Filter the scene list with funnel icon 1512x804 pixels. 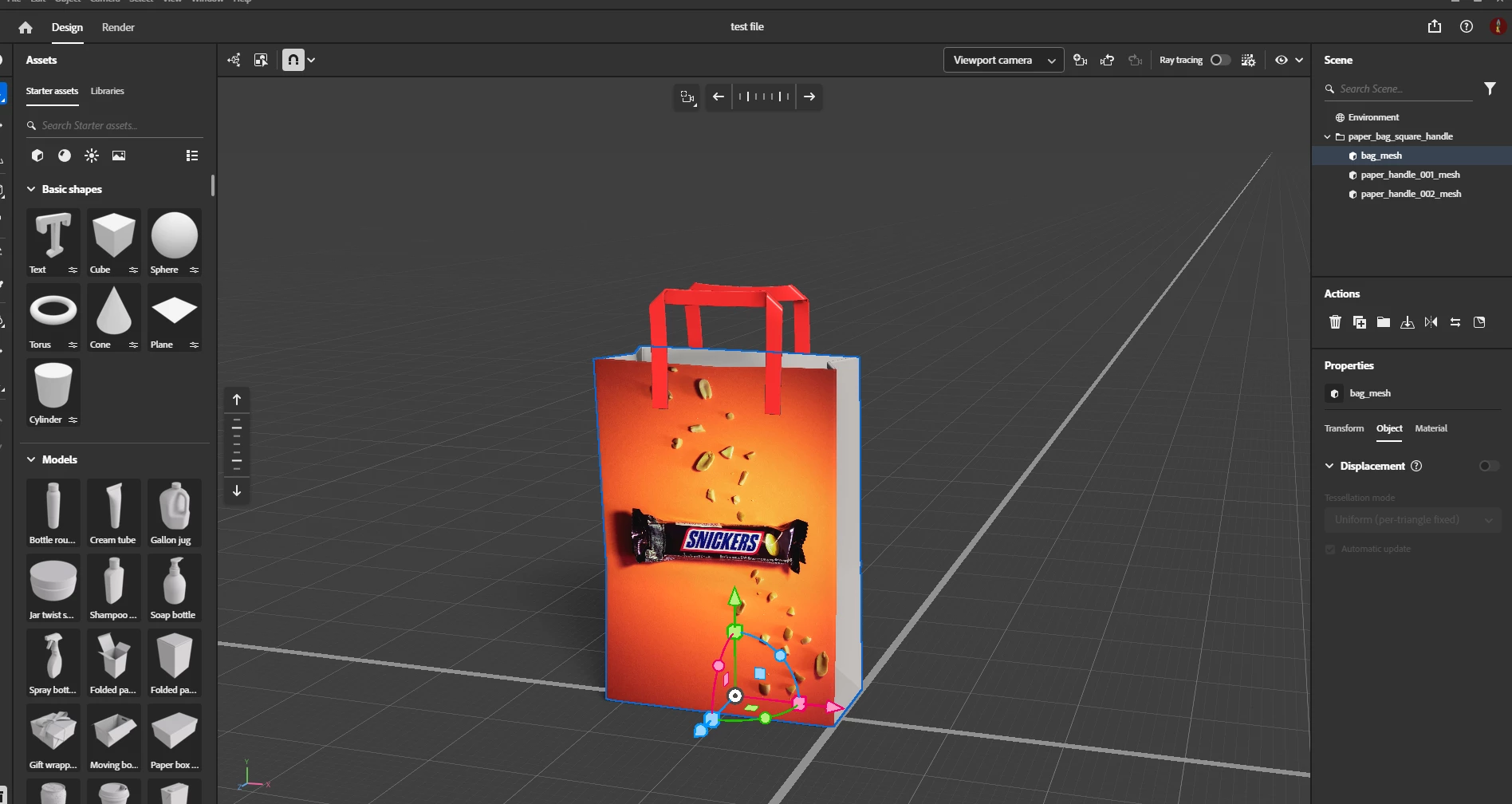coord(1490,89)
